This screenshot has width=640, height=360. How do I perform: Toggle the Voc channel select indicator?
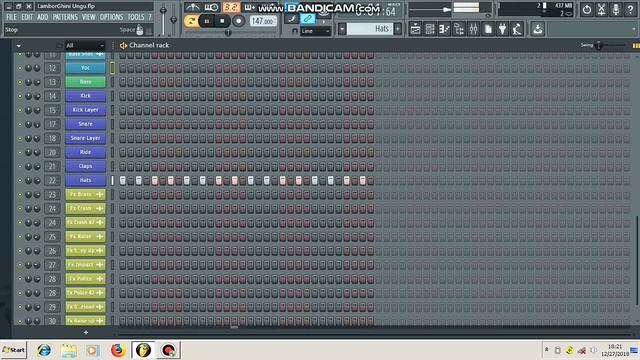pyautogui.click(x=112, y=68)
